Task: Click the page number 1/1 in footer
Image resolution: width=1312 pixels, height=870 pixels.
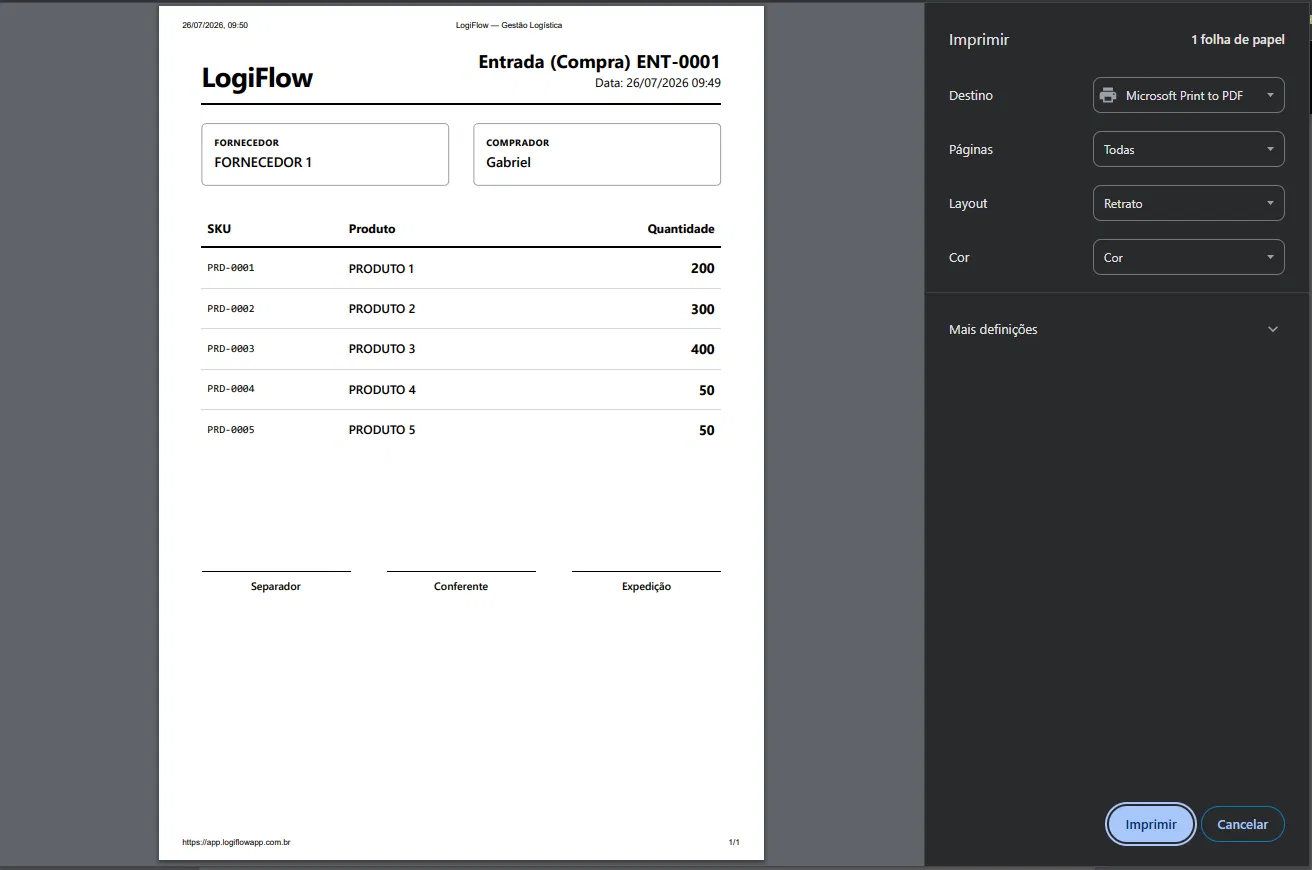Action: pyautogui.click(x=734, y=843)
